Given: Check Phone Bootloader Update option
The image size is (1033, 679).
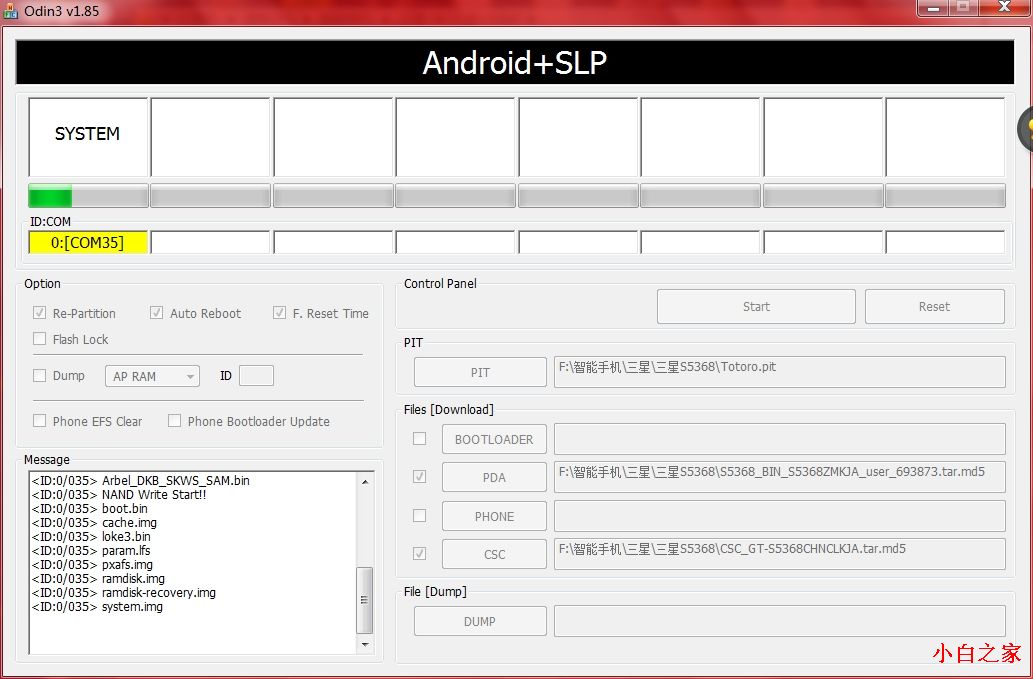Looking at the screenshot, I should (175, 421).
